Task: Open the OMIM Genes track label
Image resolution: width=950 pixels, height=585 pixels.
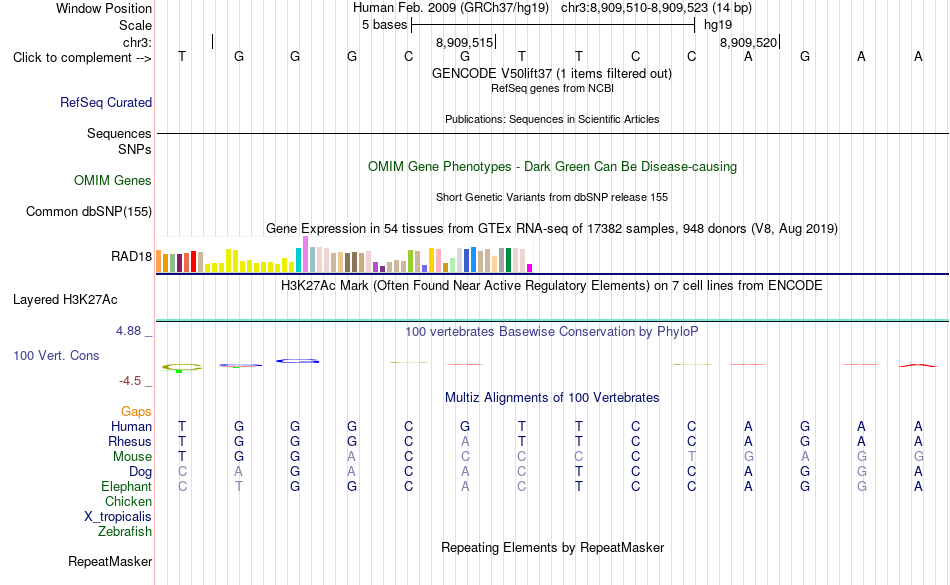Action: 113,180
